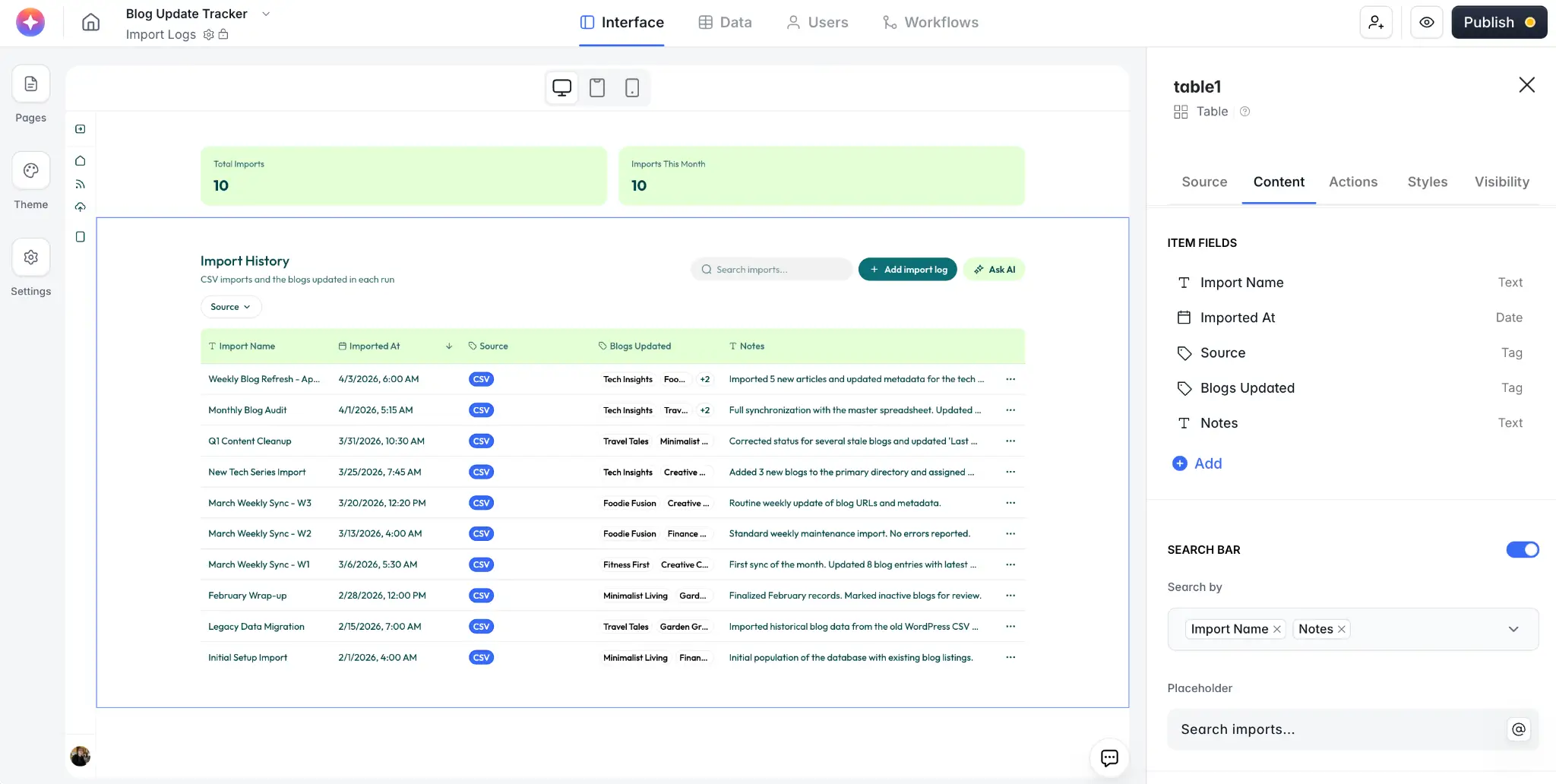
Task: Click the lock icon beside Import Logs
Action: tap(223, 34)
